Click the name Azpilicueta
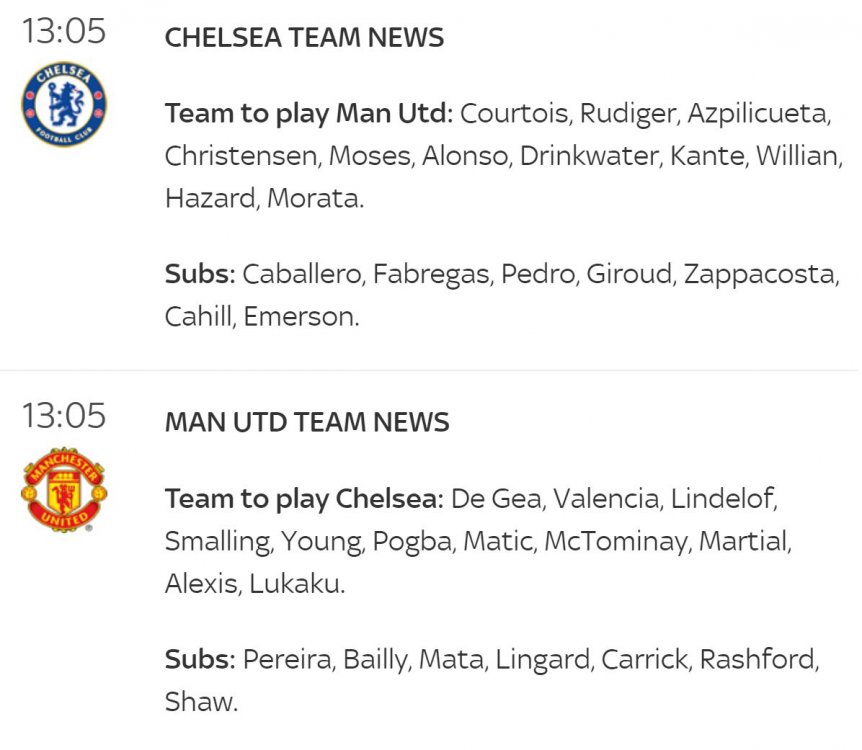Viewport: 862px width, 750px height. tap(757, 114)
